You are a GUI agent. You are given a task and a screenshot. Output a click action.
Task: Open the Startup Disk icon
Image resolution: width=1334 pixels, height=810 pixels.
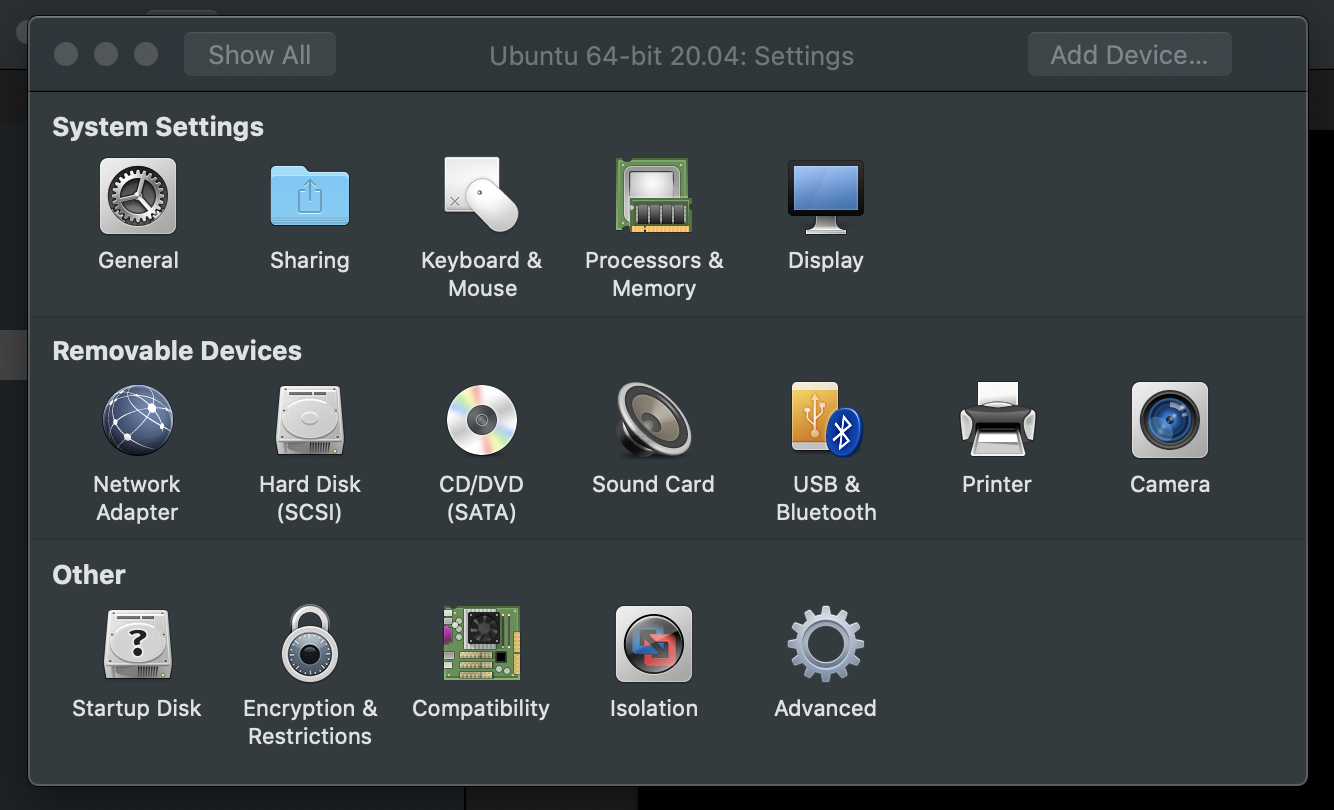(x=138, y=644)
